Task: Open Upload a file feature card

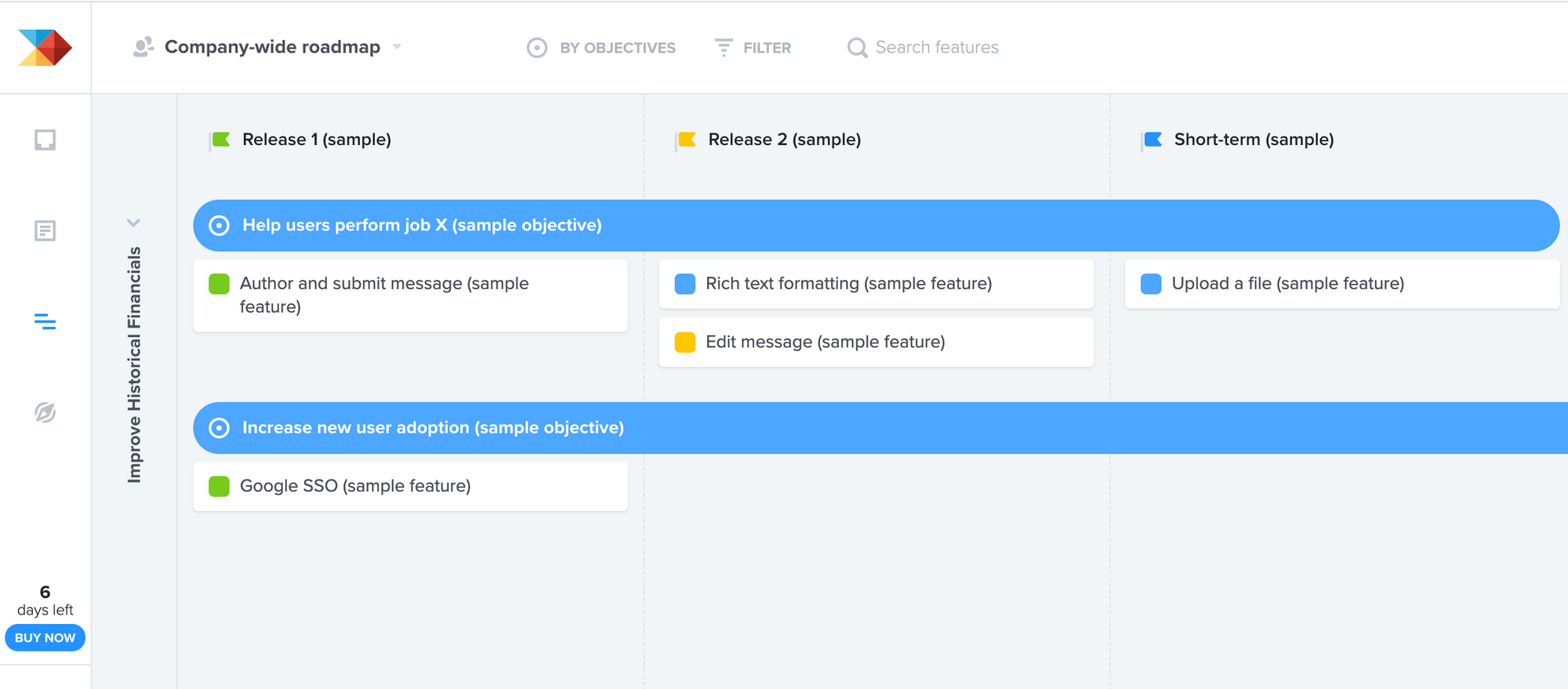Action: tap(1342, 284)
